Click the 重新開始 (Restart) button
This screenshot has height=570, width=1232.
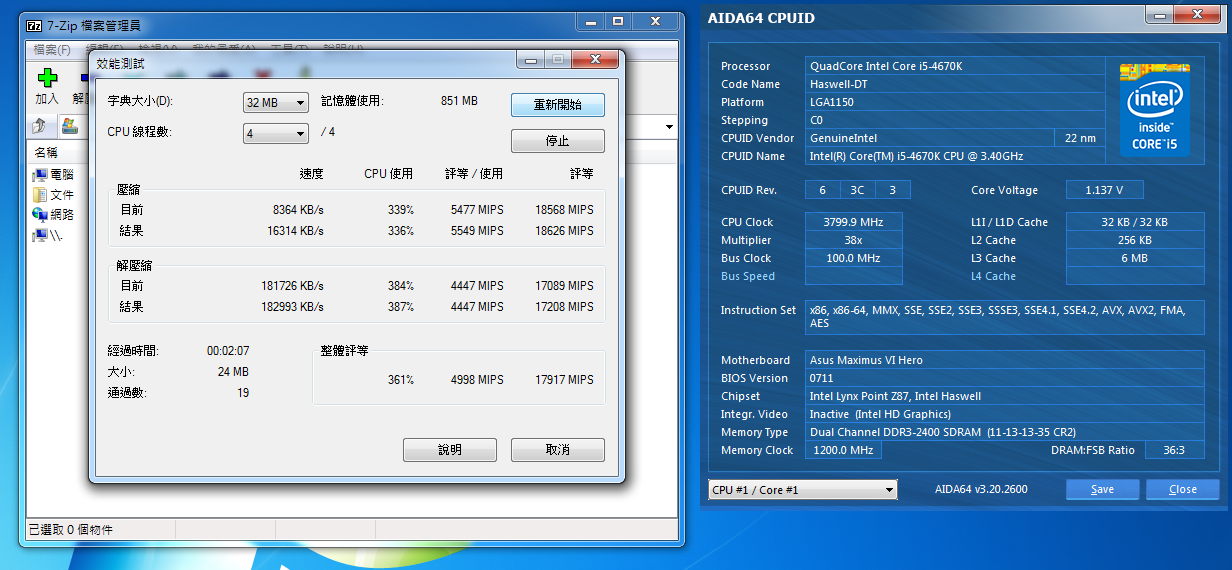point(558,105)
